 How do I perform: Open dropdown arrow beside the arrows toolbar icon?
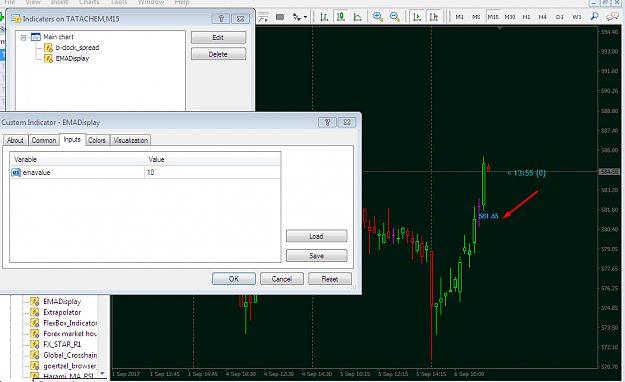[x=305, y=17]
